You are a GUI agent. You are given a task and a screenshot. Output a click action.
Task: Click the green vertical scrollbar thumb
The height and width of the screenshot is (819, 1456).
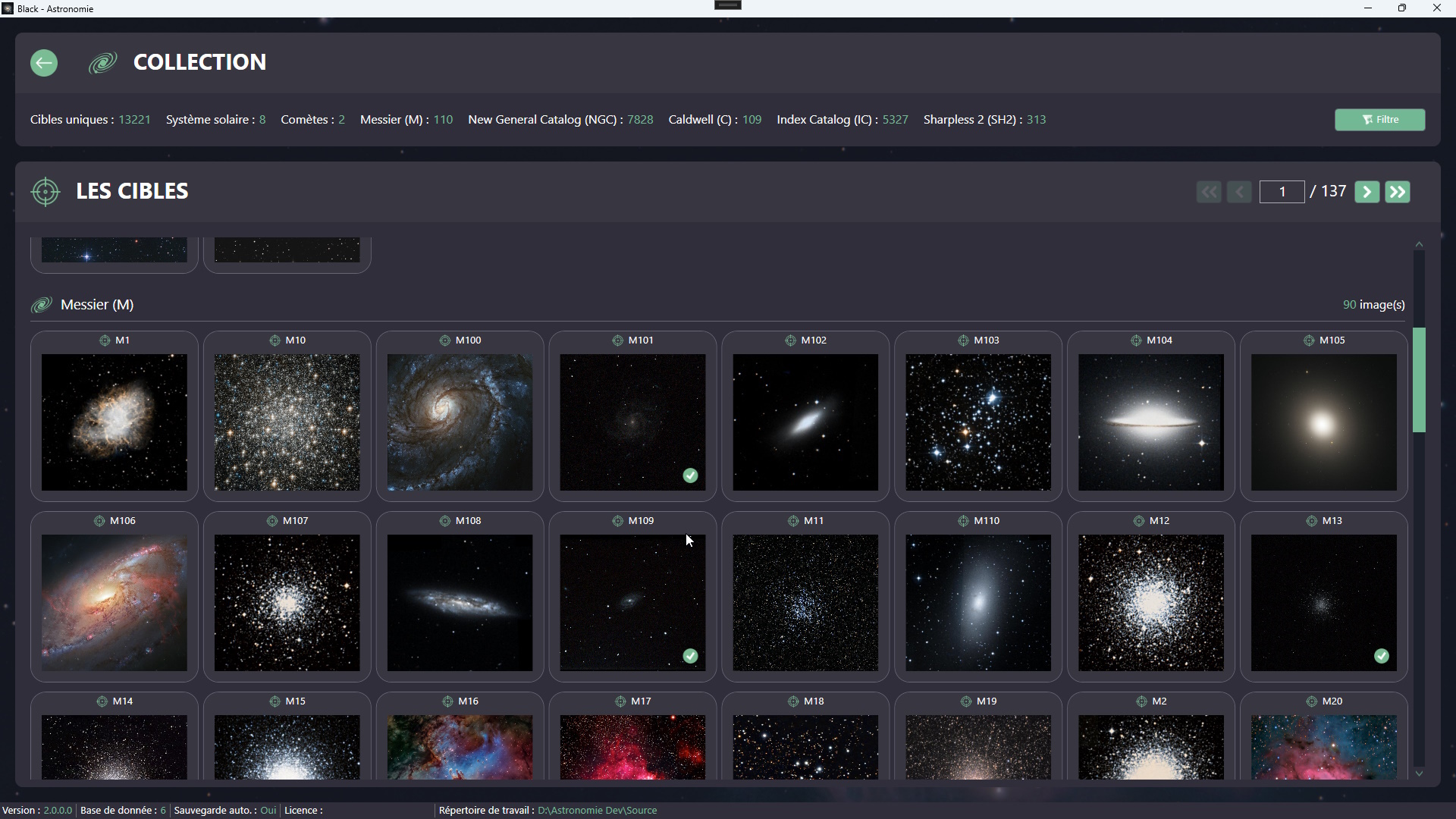point(1419,379)
